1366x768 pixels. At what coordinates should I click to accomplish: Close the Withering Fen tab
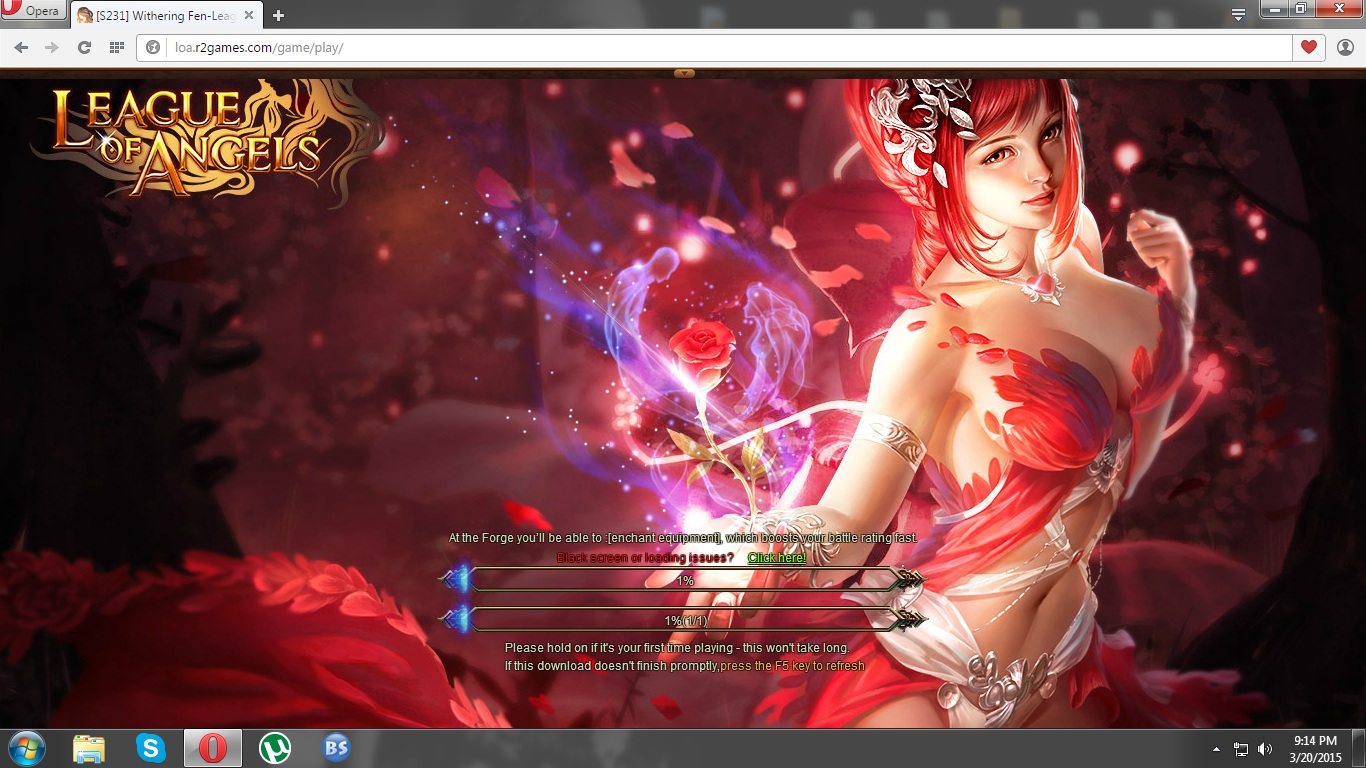tap(249, 15)
